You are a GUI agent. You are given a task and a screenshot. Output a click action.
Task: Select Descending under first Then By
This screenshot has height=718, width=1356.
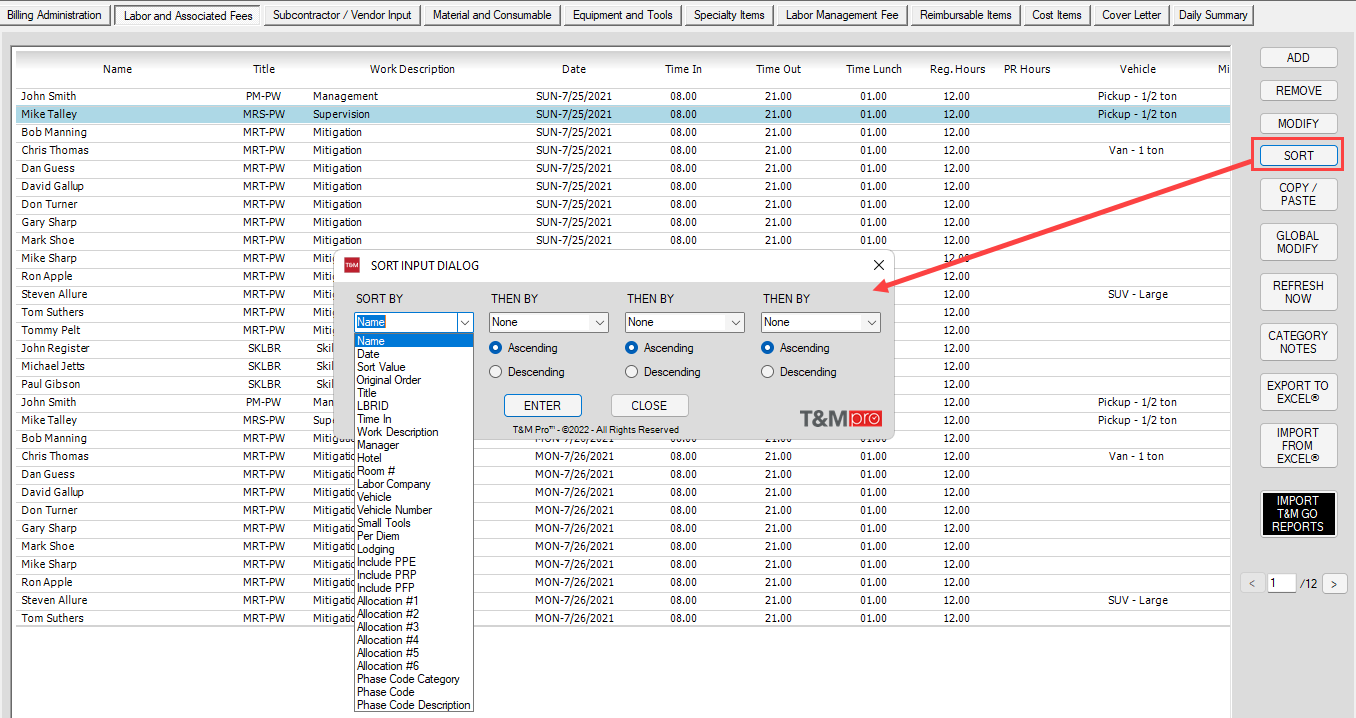tap(527, 372)
